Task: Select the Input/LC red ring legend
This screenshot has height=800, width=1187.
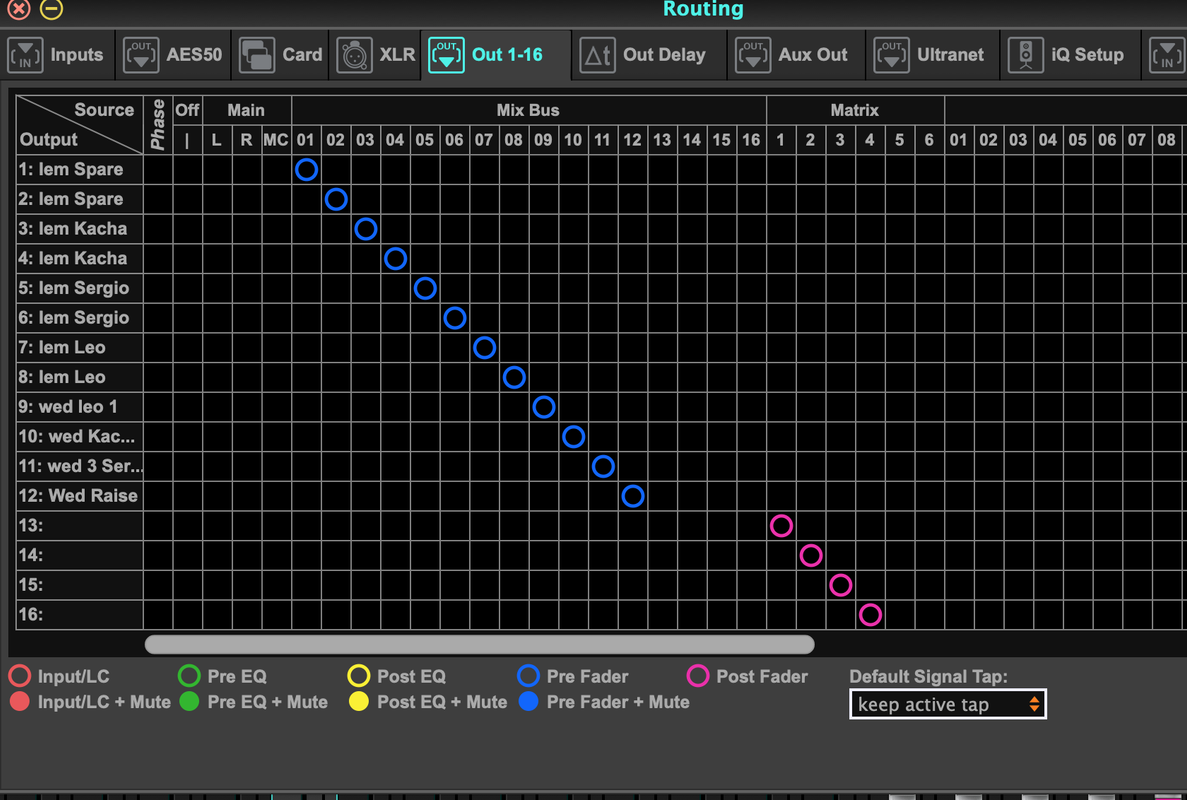Action: coord(20,676)
